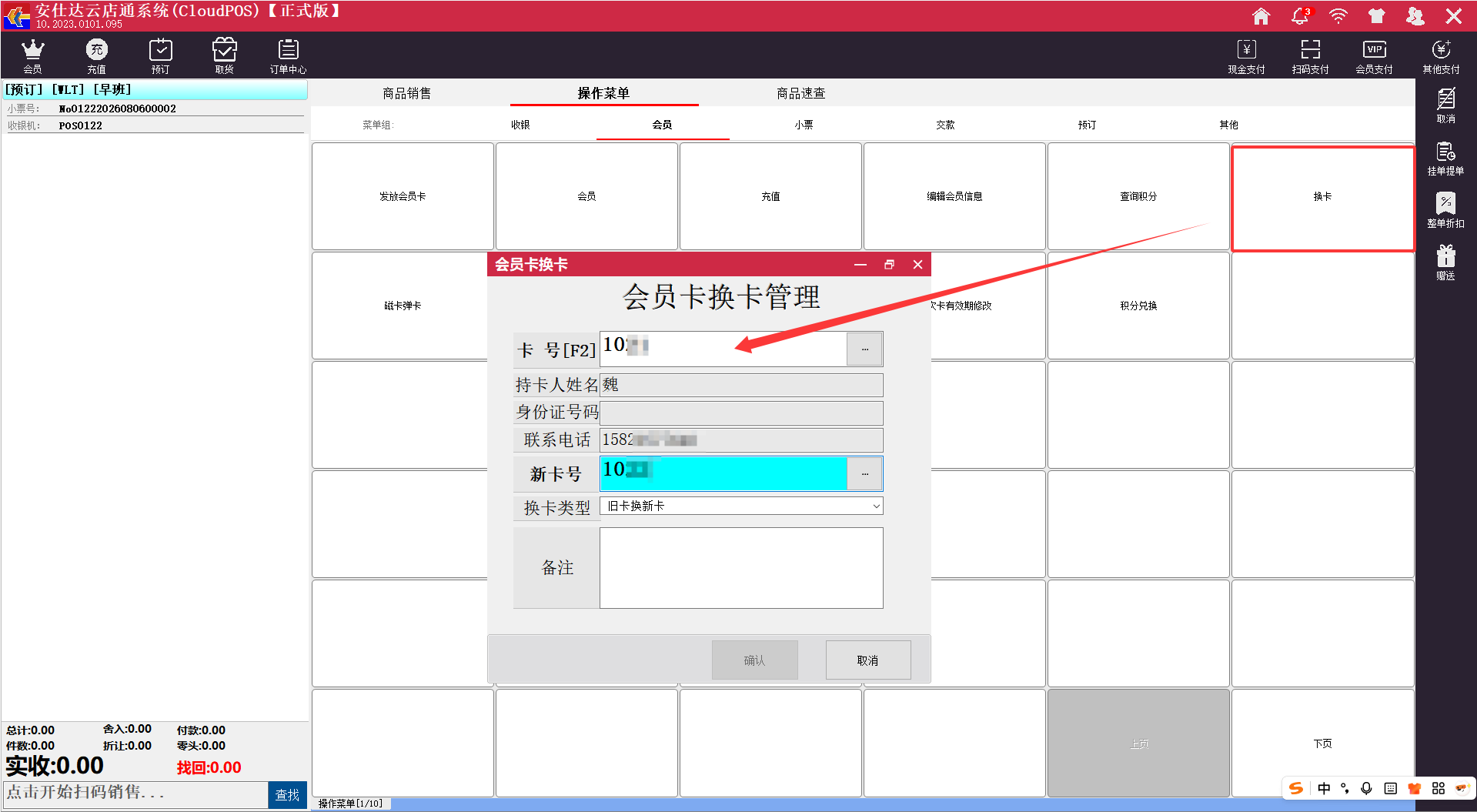1477x812 pixels.
Task: Select 其他 menu group
Action: (x=1228, y=125)
